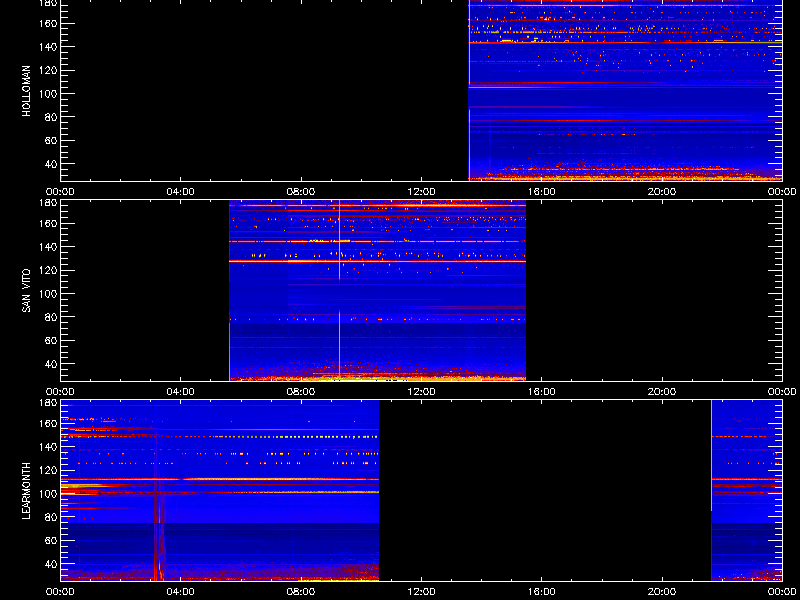Pick 08:00 time label under Learmonth plot
The width and height of the screenshot is (800, 600).
click(x=301, y=592)
